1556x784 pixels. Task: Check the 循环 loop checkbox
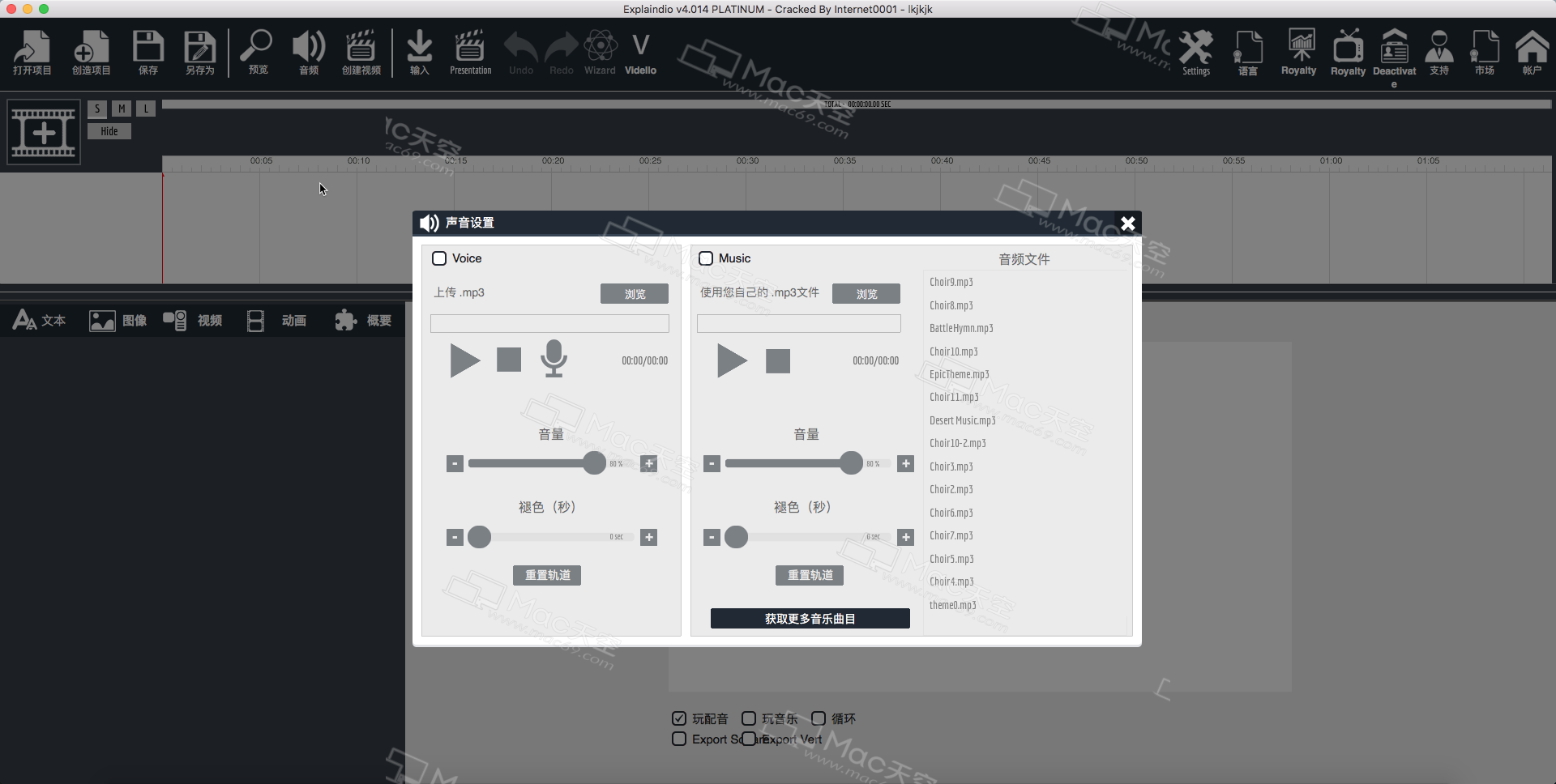point(819,718)
